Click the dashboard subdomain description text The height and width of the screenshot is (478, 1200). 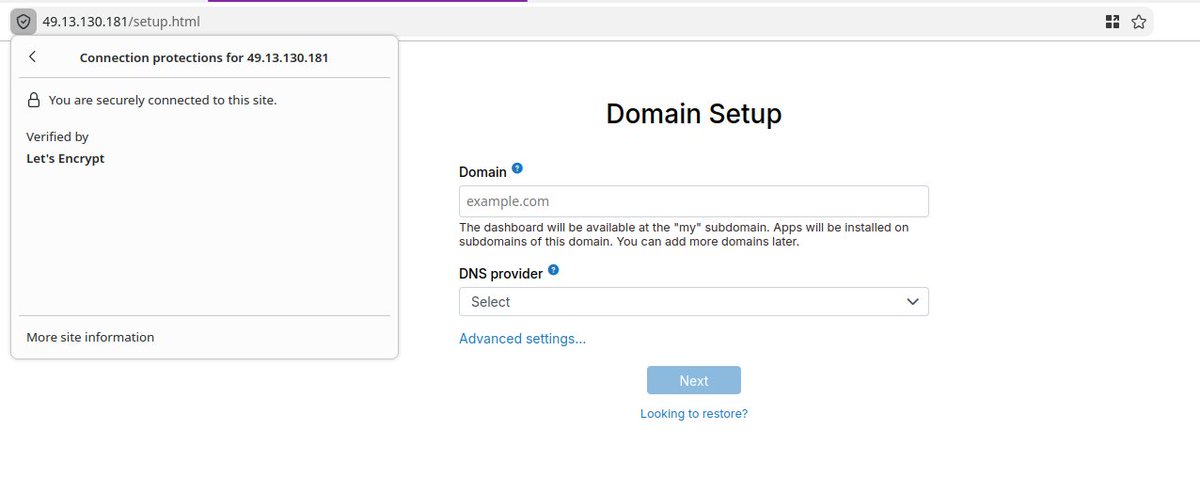pos(684,234)
